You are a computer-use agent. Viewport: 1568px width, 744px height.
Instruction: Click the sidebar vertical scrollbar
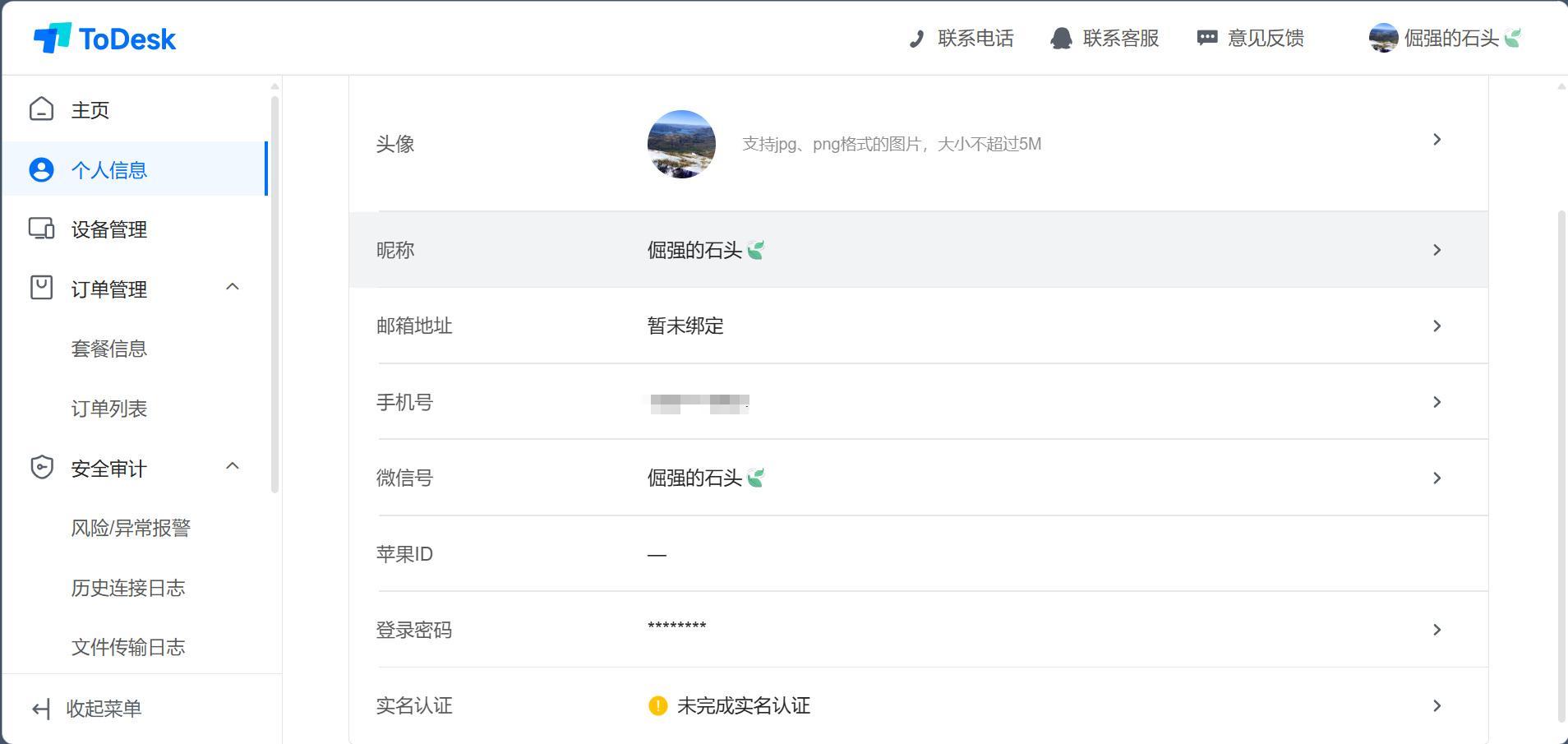pos(274,294)
